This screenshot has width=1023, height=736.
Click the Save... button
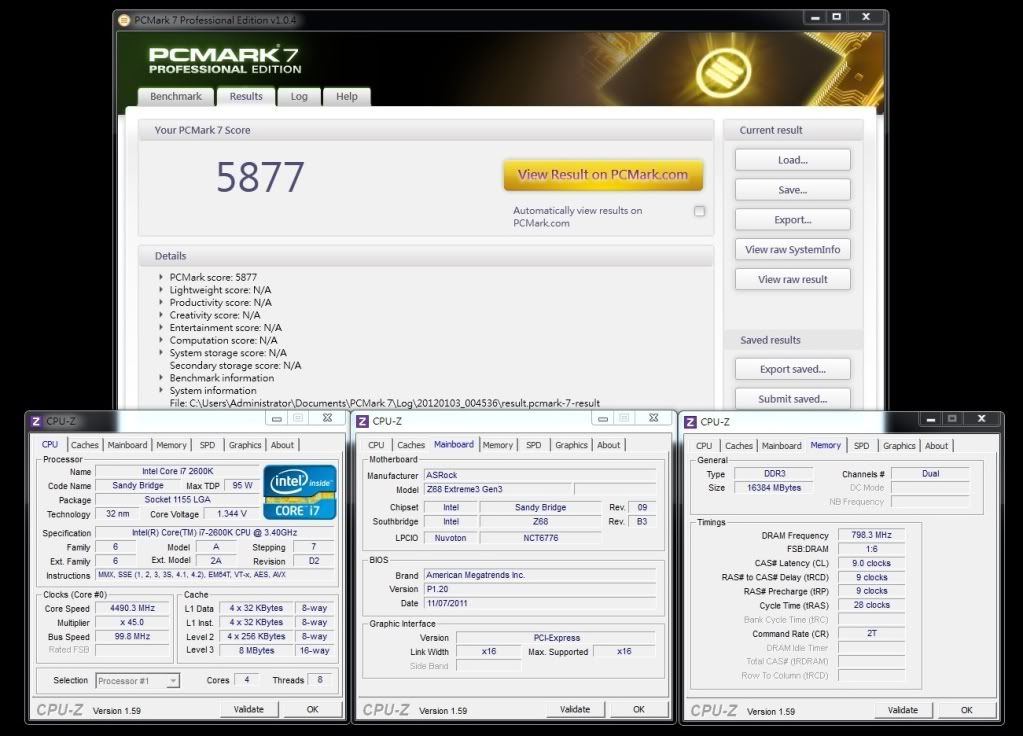(x=793, y=190)
